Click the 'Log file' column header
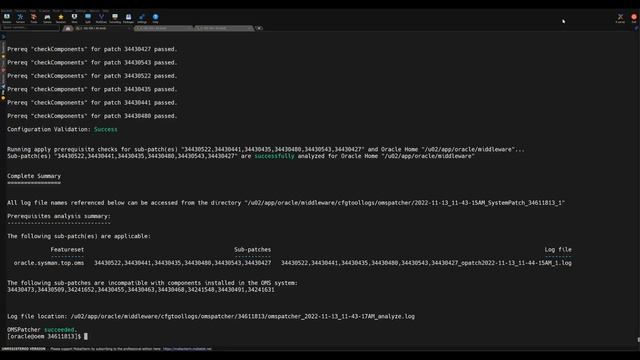Screen dimensions: 640x360 coord(558,249)
